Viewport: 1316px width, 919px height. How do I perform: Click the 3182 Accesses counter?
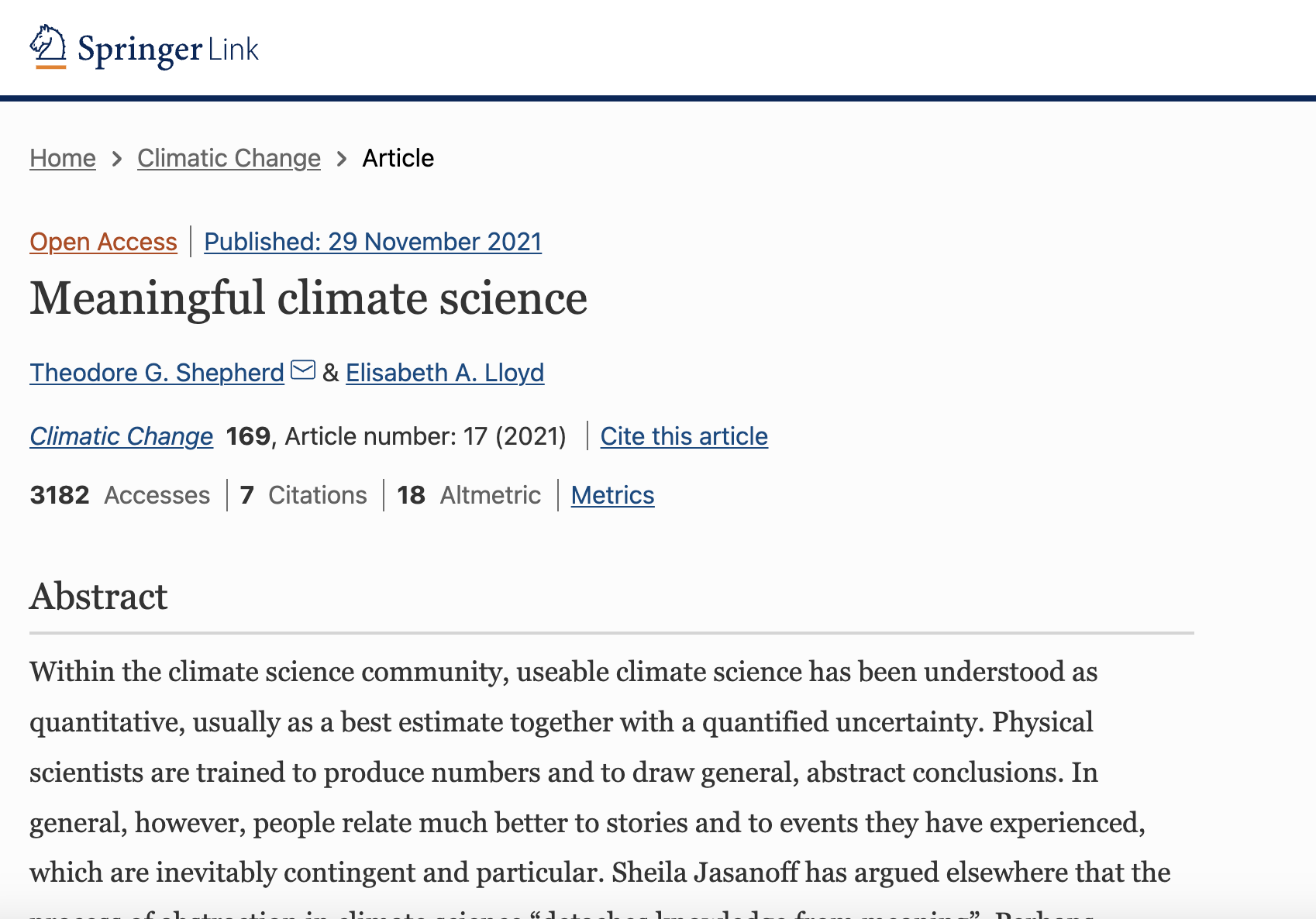[119, 495]
